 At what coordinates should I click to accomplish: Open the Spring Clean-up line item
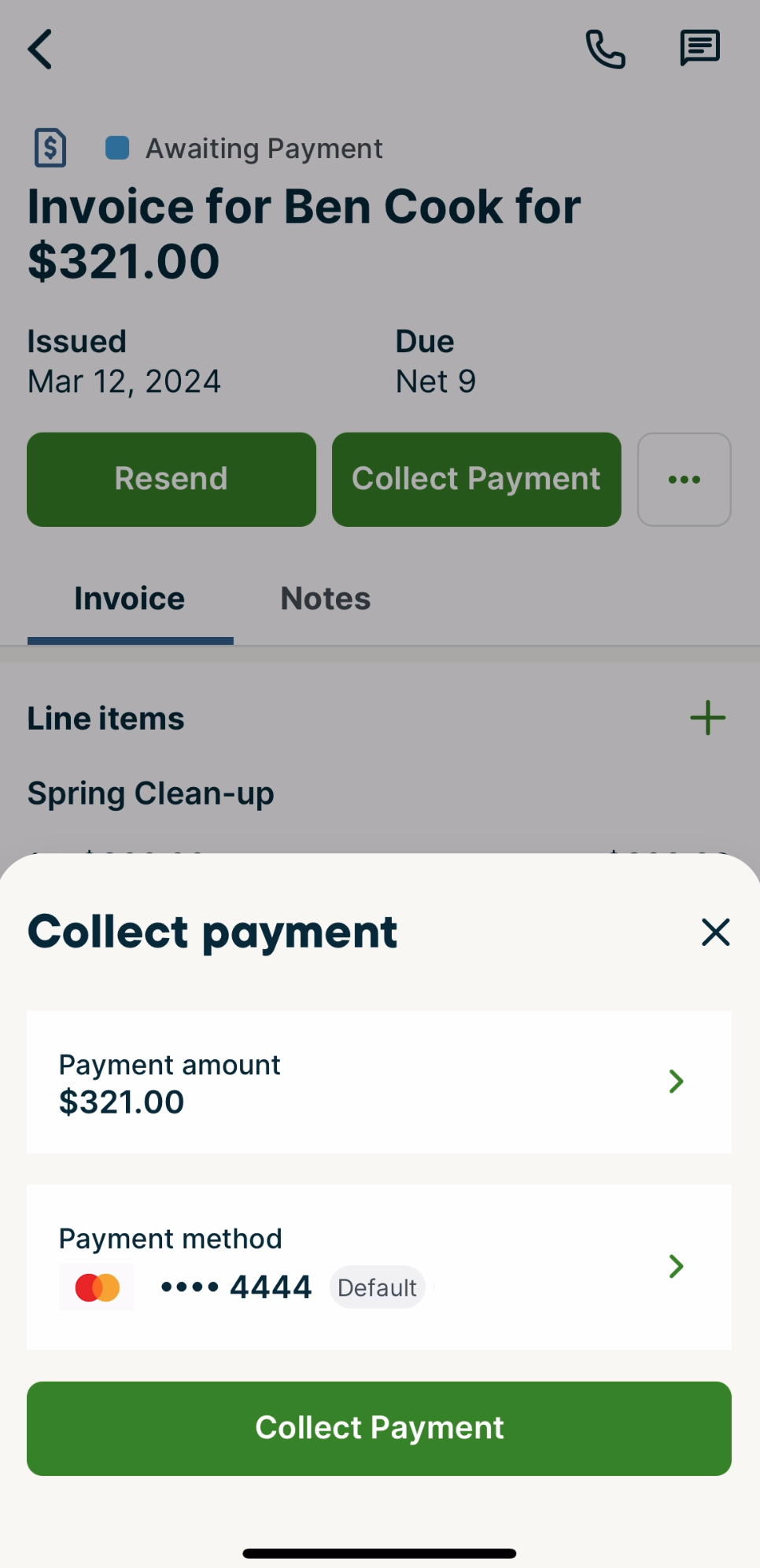pos(151,793)
